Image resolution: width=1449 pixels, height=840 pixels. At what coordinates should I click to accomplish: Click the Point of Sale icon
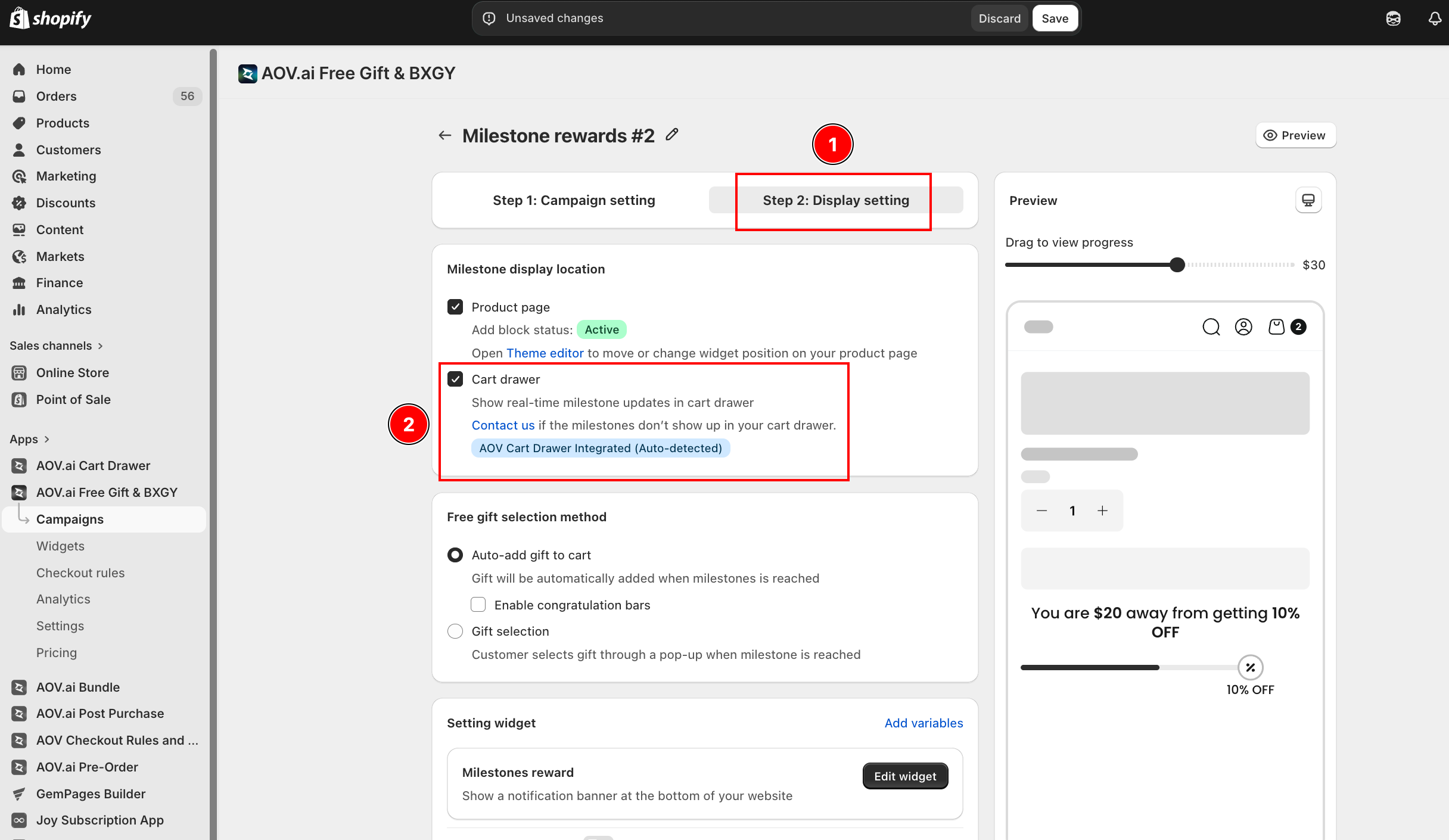click(19, 400)
